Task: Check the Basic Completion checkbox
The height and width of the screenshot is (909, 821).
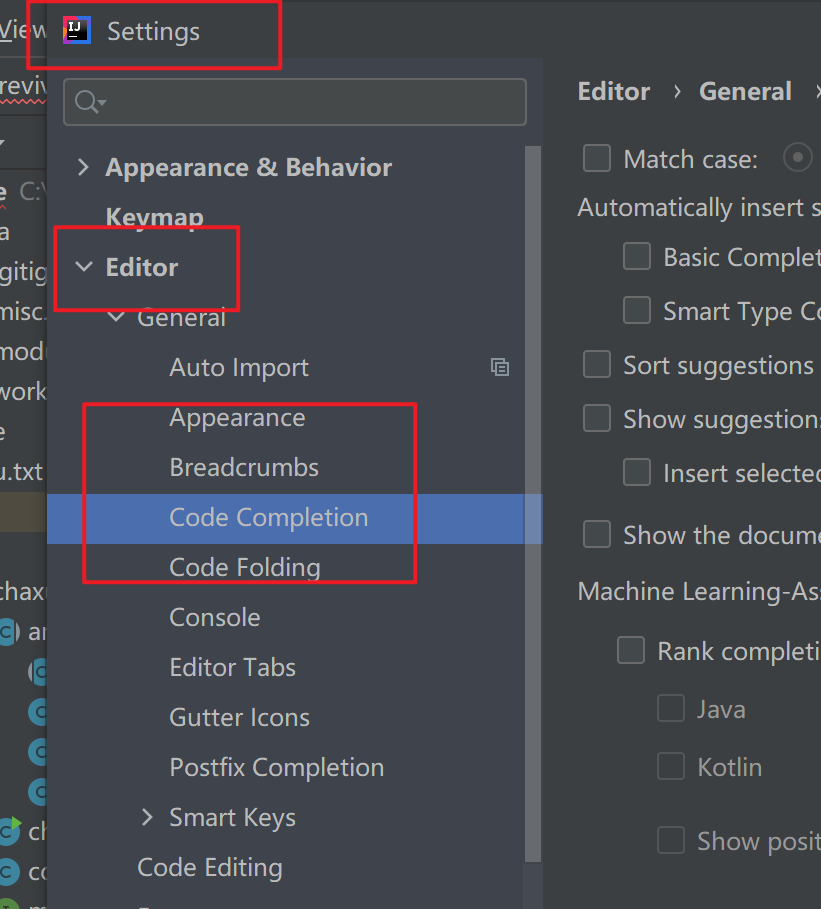Action: click(637, 256)
